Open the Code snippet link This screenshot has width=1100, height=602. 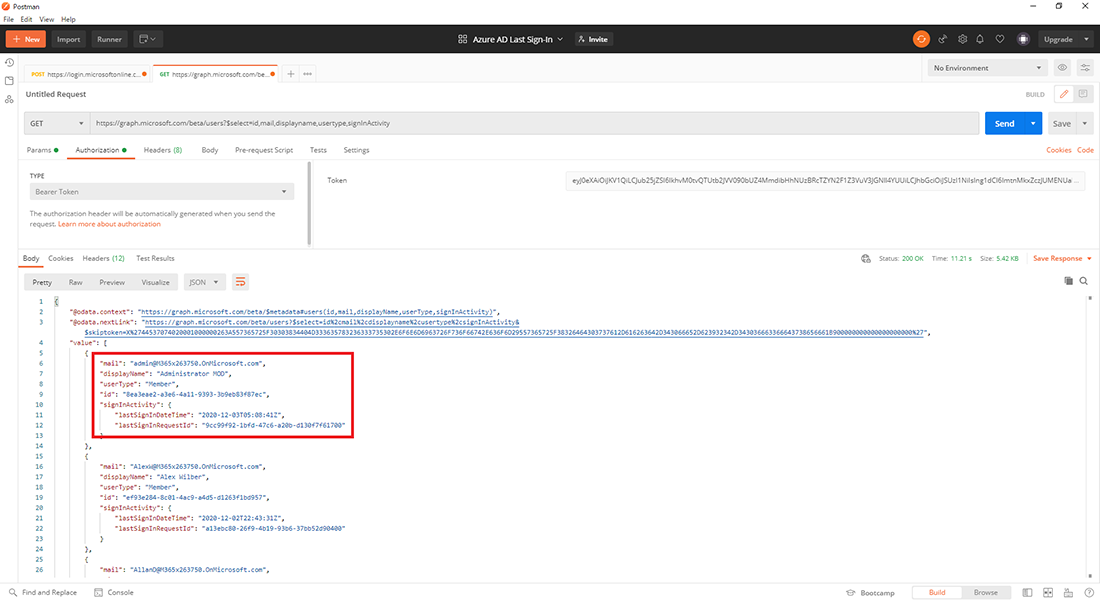pyautogui.click(x=1085, y=150)
